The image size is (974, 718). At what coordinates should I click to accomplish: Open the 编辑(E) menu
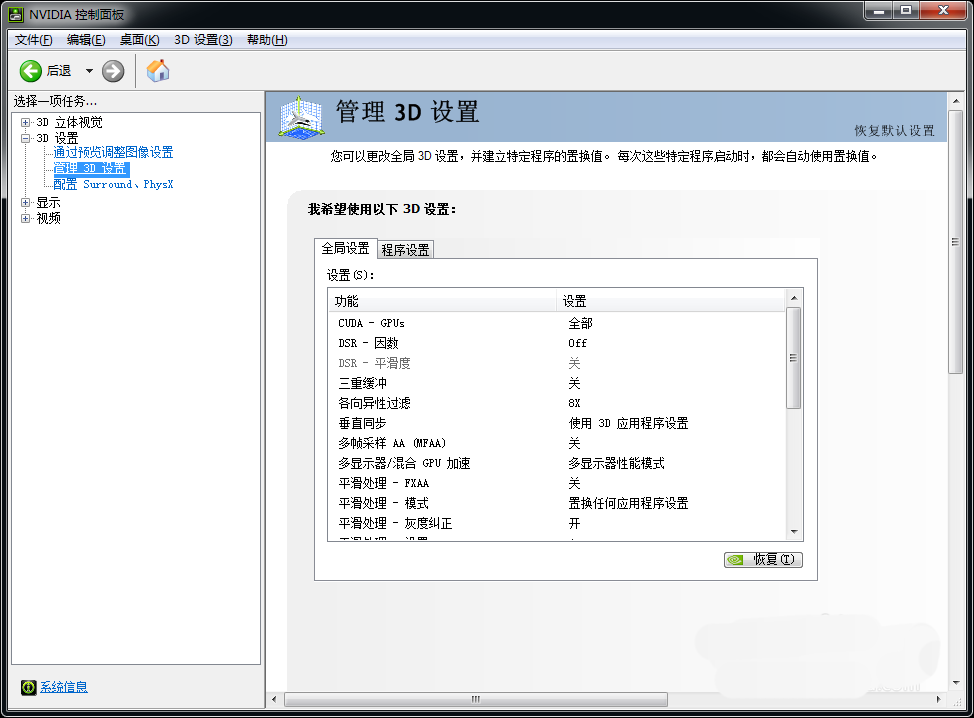coord(86,40)
